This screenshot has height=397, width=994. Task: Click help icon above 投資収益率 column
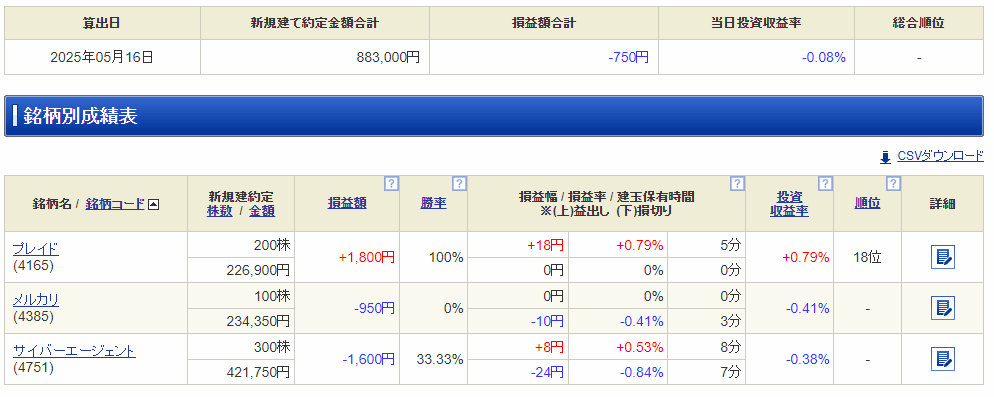point(825,184)
